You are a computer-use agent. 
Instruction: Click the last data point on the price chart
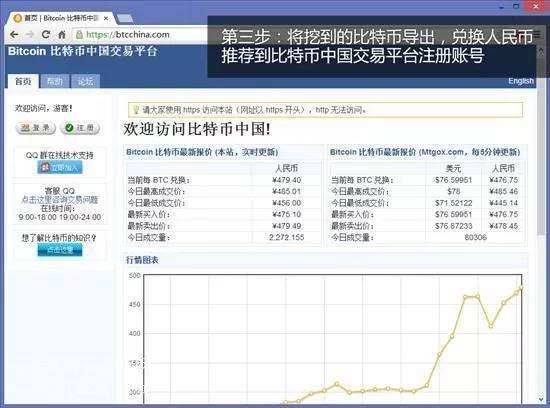click(x=521, y=287)
